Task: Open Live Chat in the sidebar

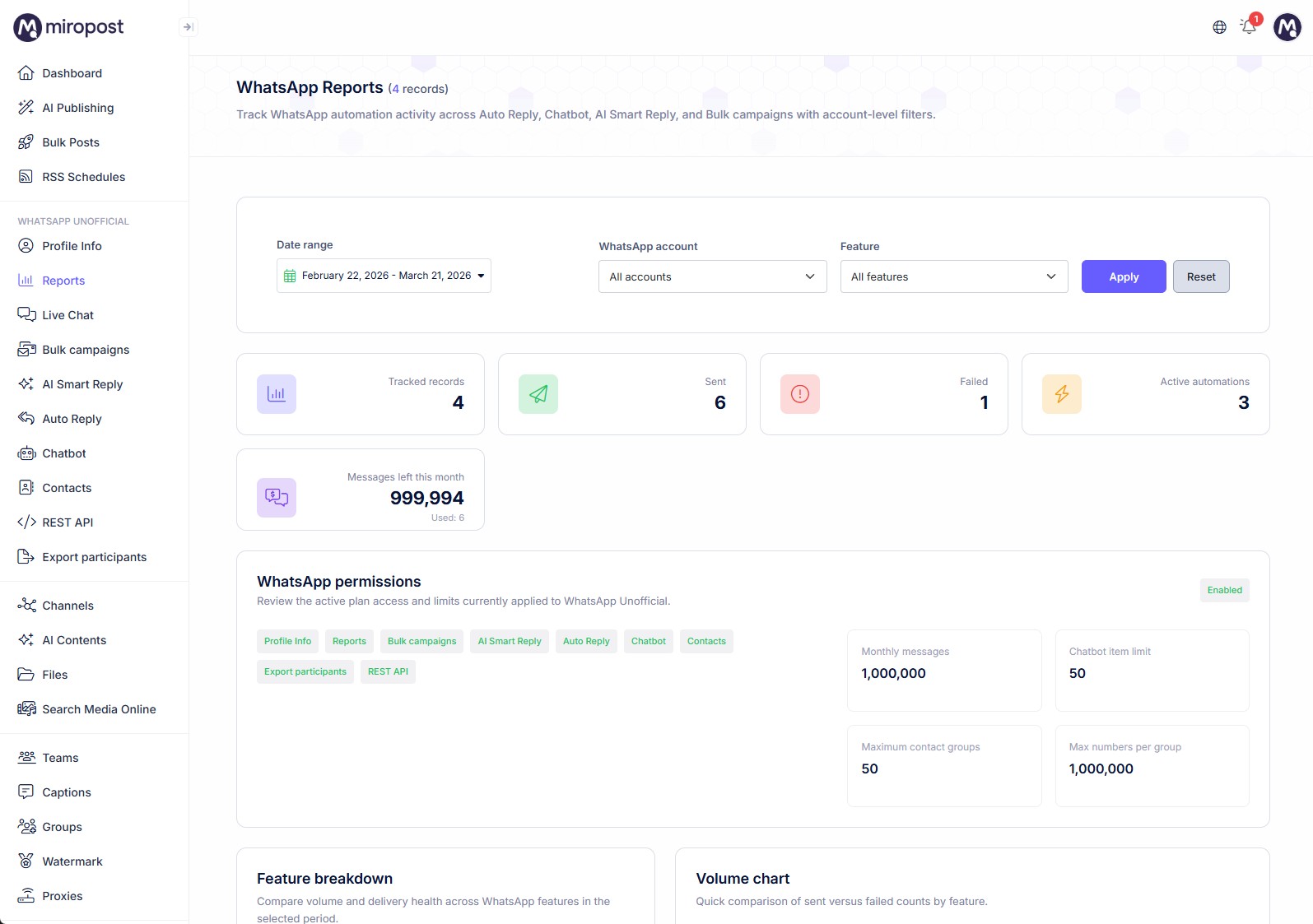Action: [68, 315]
